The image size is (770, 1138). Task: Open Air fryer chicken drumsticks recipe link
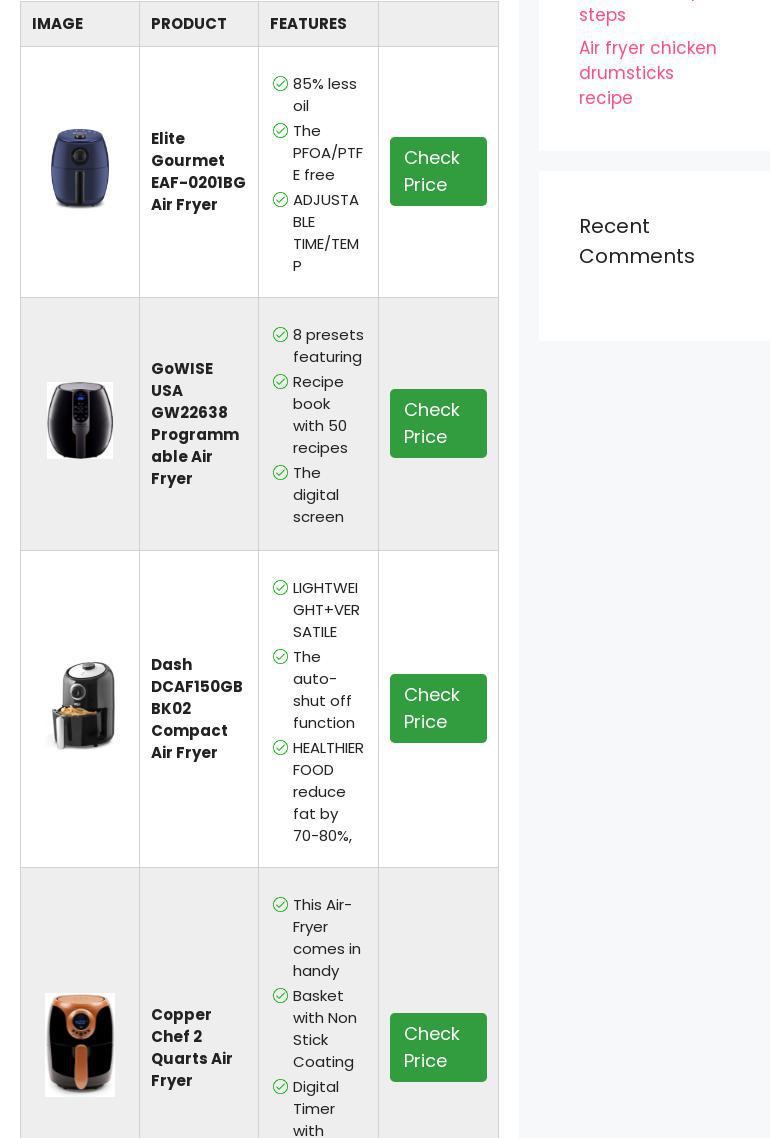click(647, 73)
